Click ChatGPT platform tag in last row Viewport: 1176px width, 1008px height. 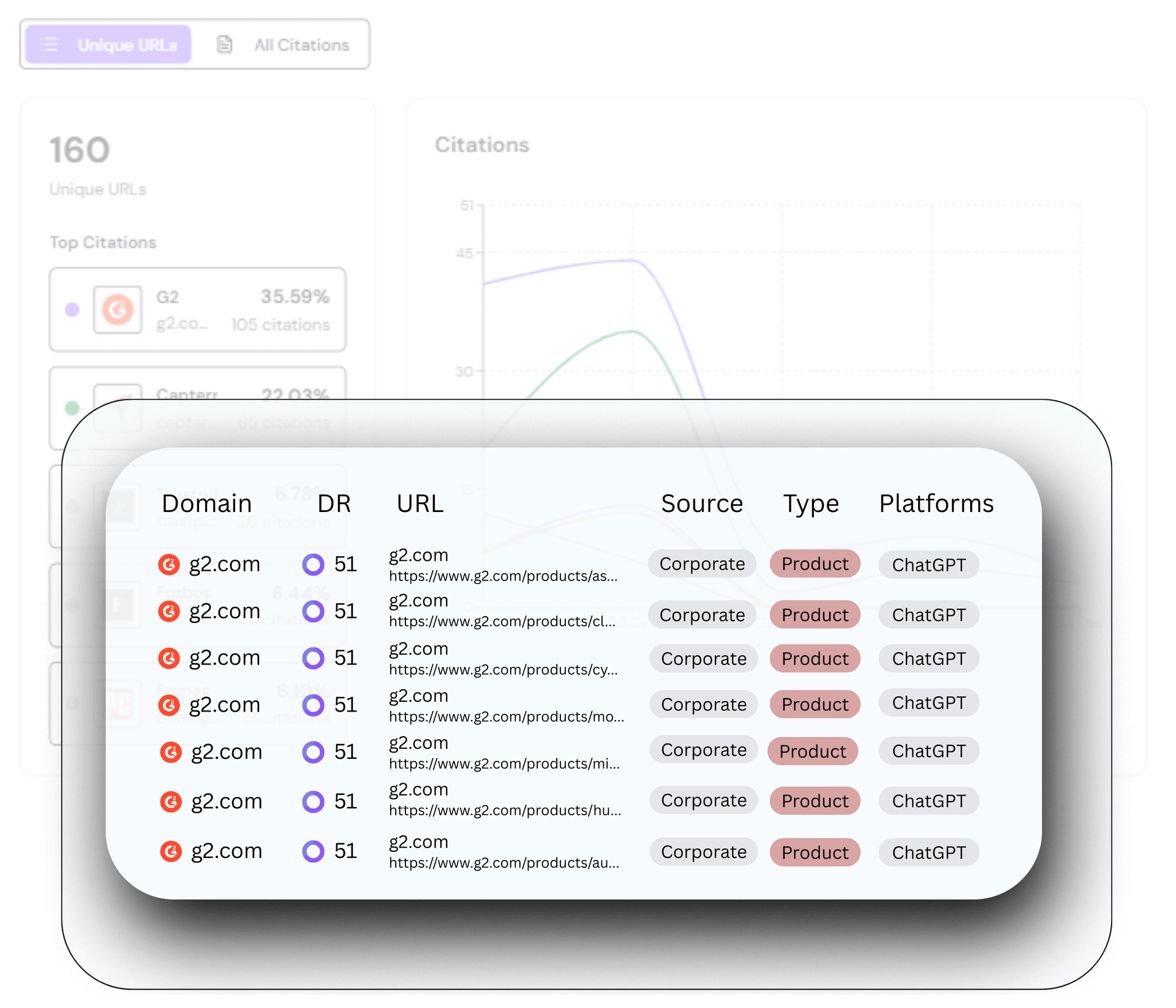(x=929, y=852)
